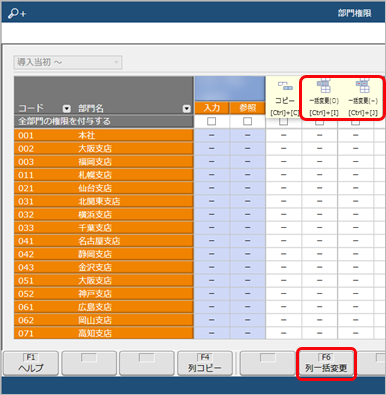Click the 入力 cell for 本社
This screenshot has height=395, width=386.
212,135
